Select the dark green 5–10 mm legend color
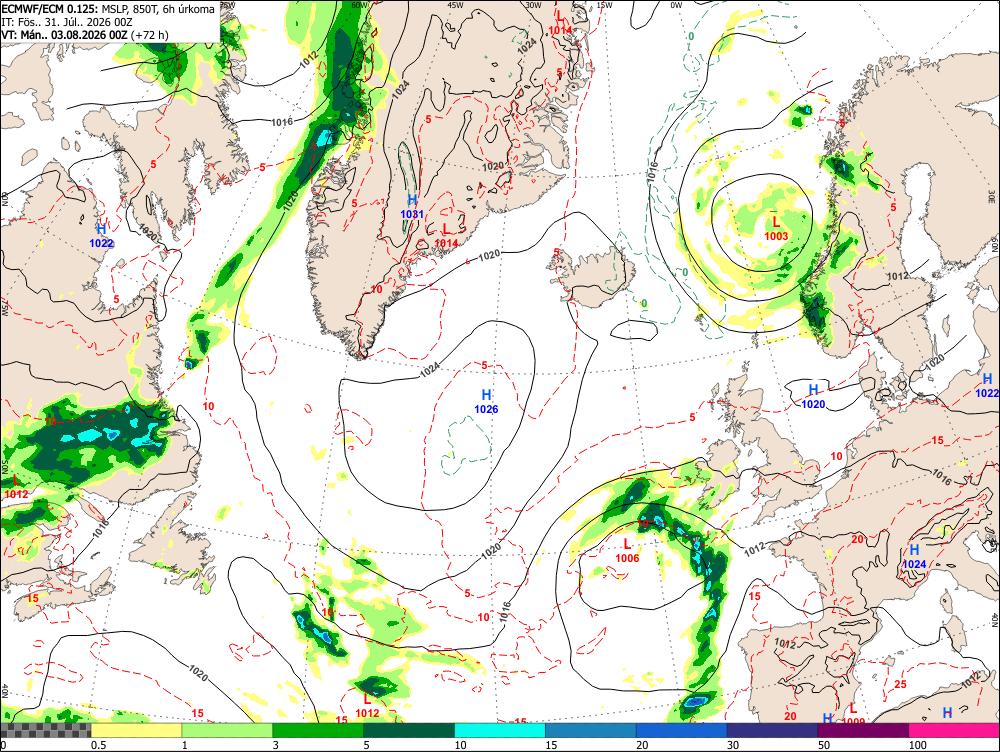The height and width of the screenshot is (752, 1000). 409,730
